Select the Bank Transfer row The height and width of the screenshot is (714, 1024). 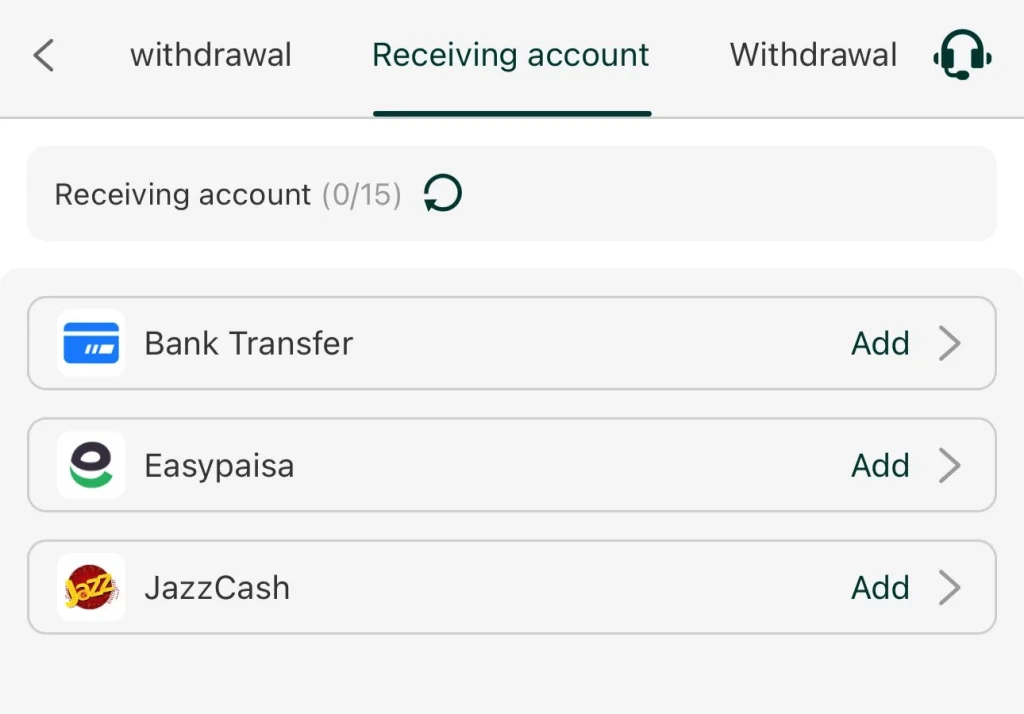400,343
